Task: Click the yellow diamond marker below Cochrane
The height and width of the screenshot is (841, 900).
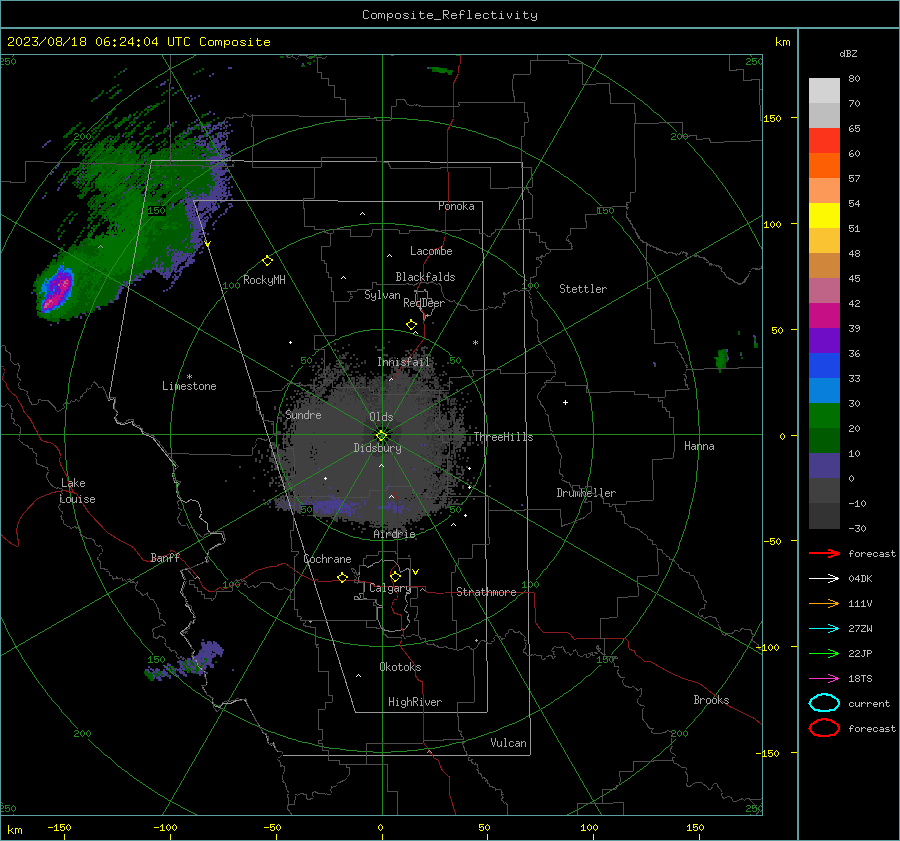Action: (343, 578)
